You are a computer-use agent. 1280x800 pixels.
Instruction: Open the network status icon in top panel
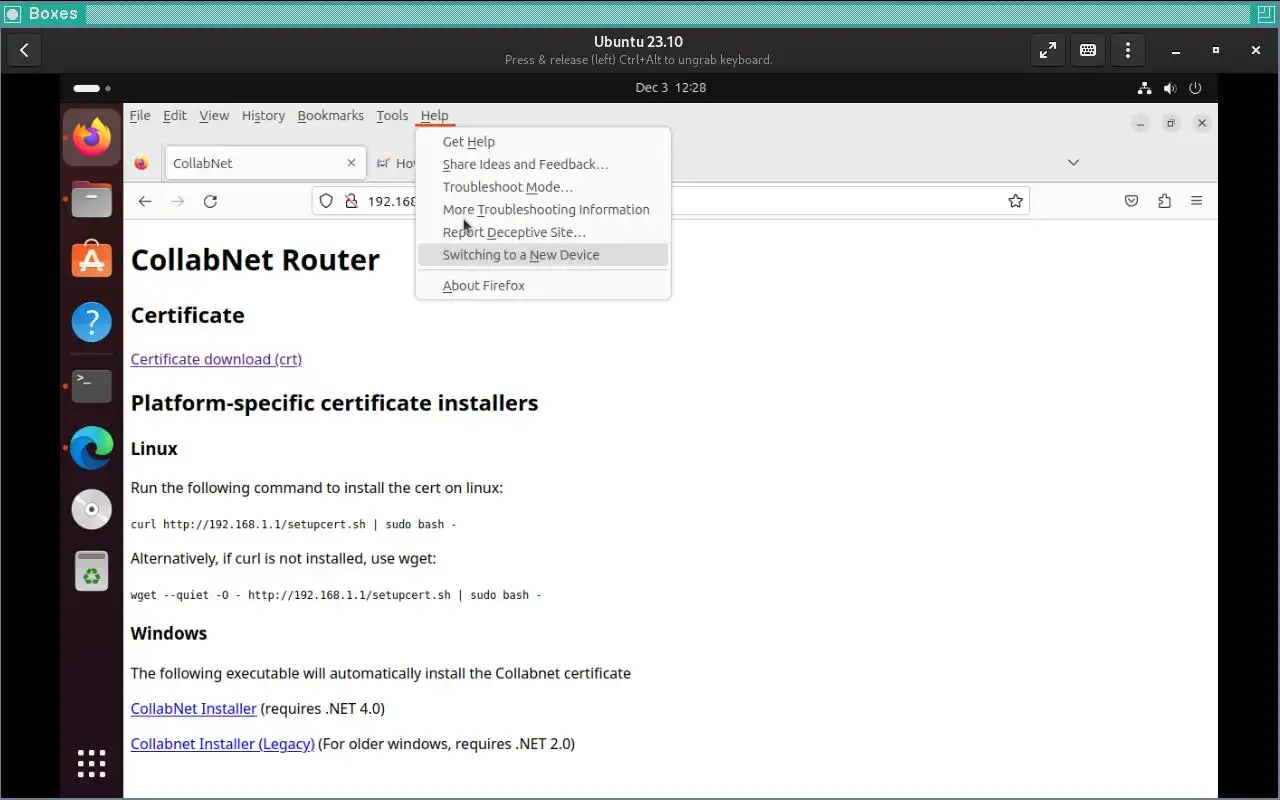click(1145, 88)
